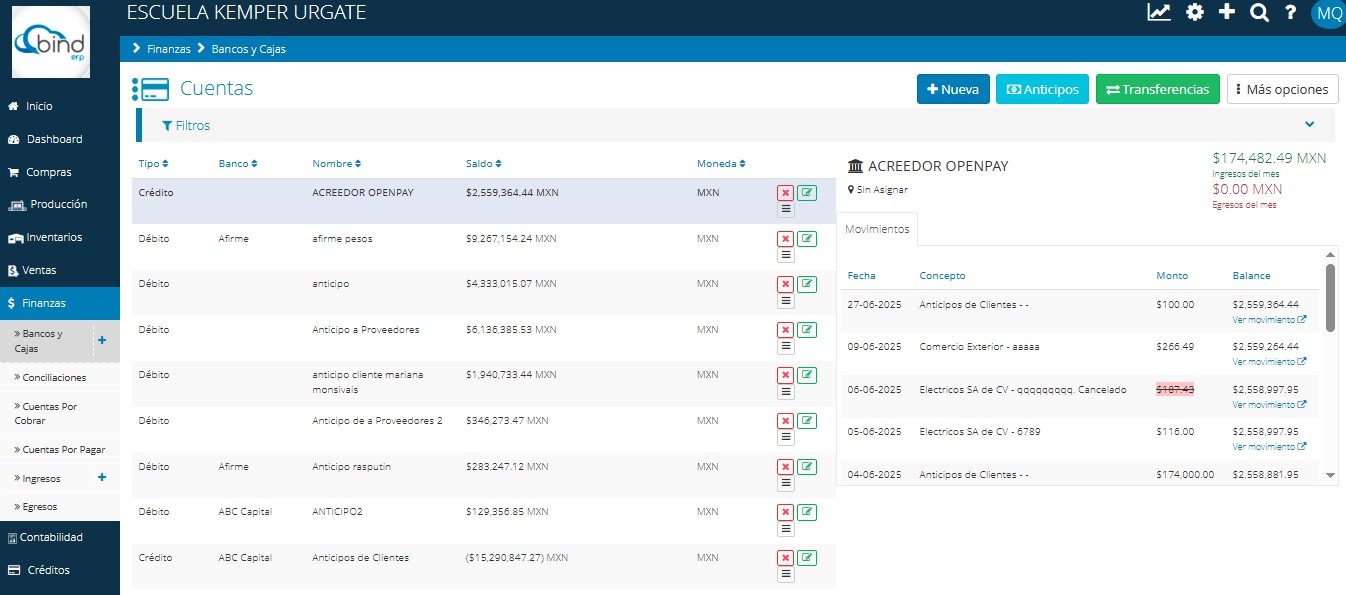The image size is (1346, 595).
Task: Click plus icon beside Bancos y Cajas
Action: pyautogui.click(x=101, y=340)
